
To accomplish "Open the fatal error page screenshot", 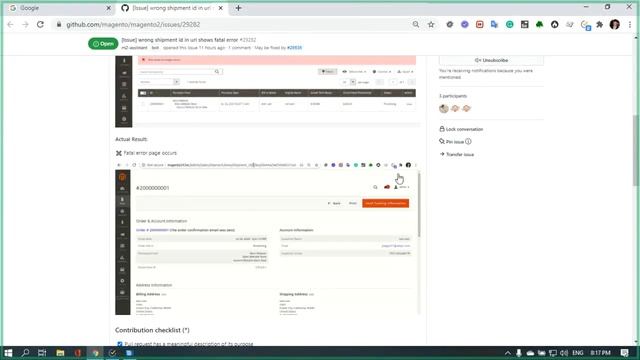I will tap(267, 238).
